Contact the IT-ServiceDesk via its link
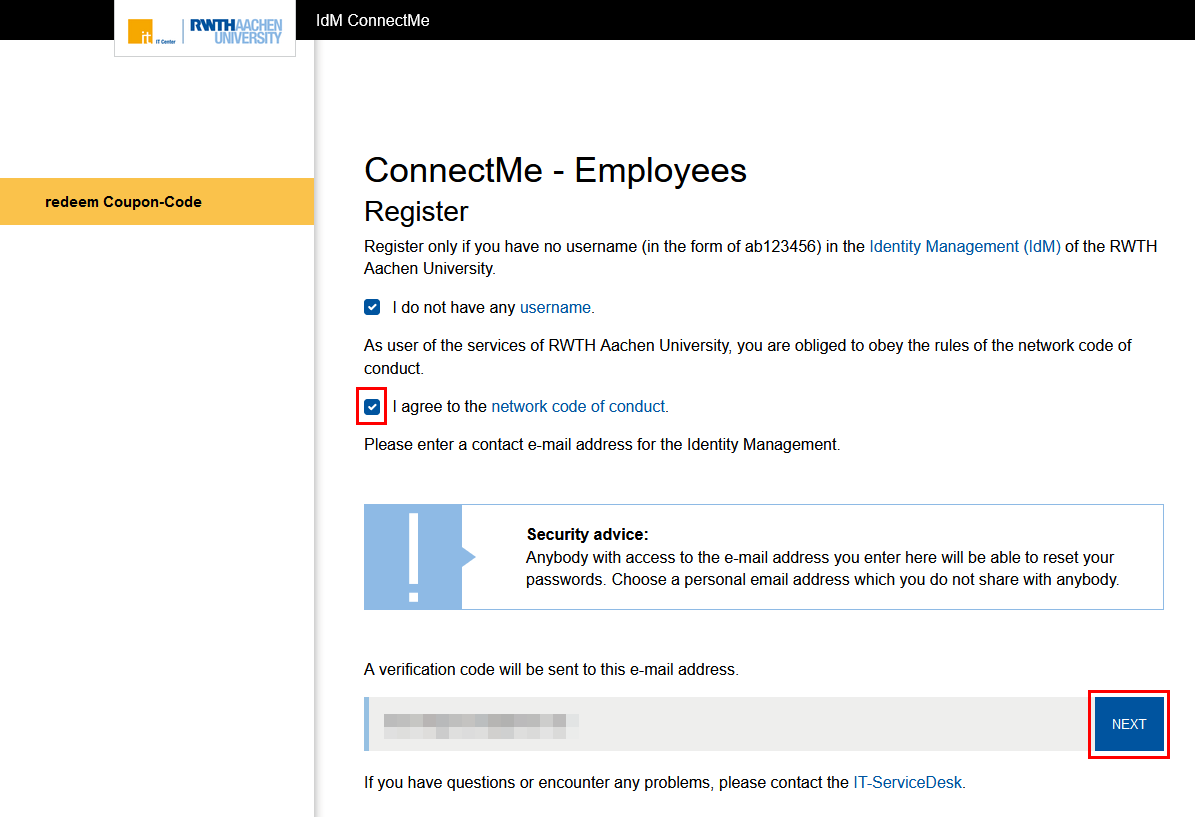The height and width of the screenshot is (818, 1195). [907, 782]
